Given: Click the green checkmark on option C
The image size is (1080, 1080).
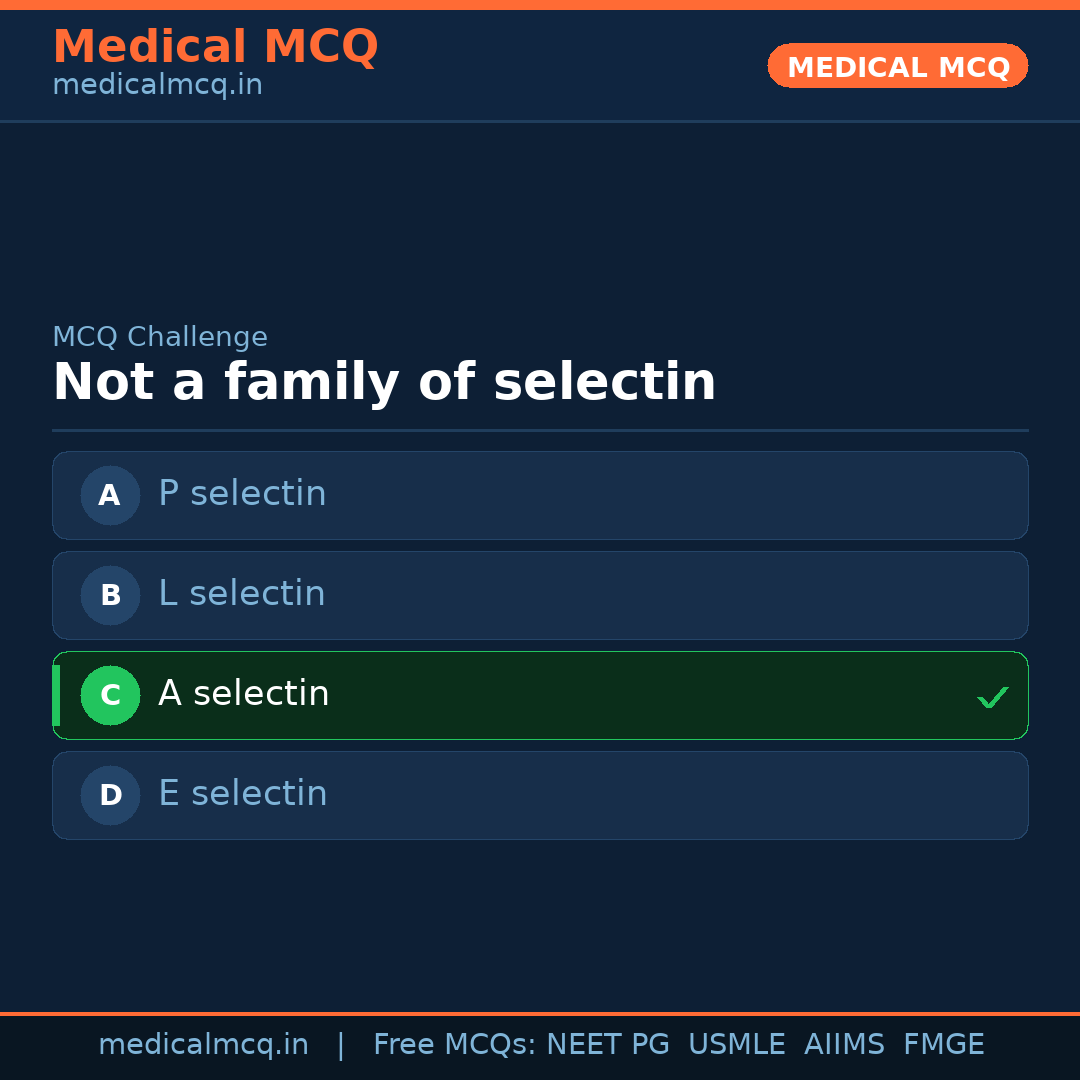Looking at the screenshot, I should pyautogui.click(x=992, y=696).
